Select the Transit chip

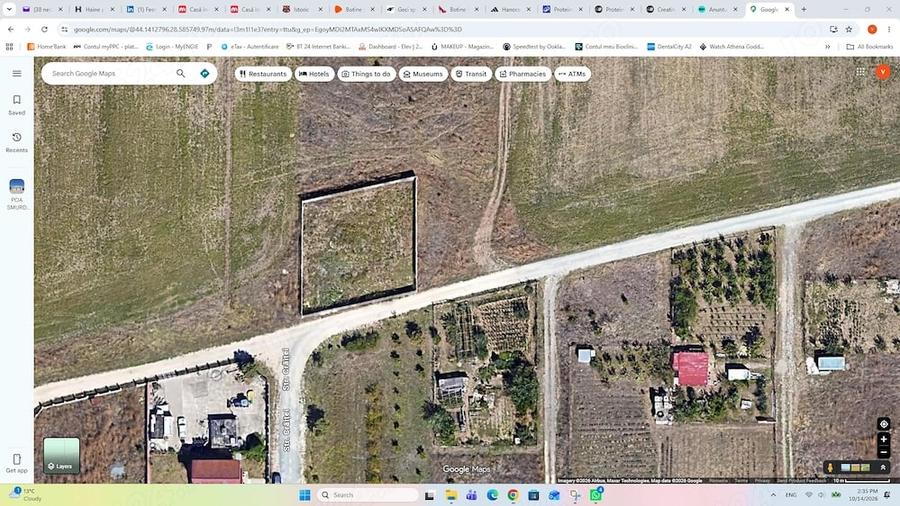click(x=471, y=74)
